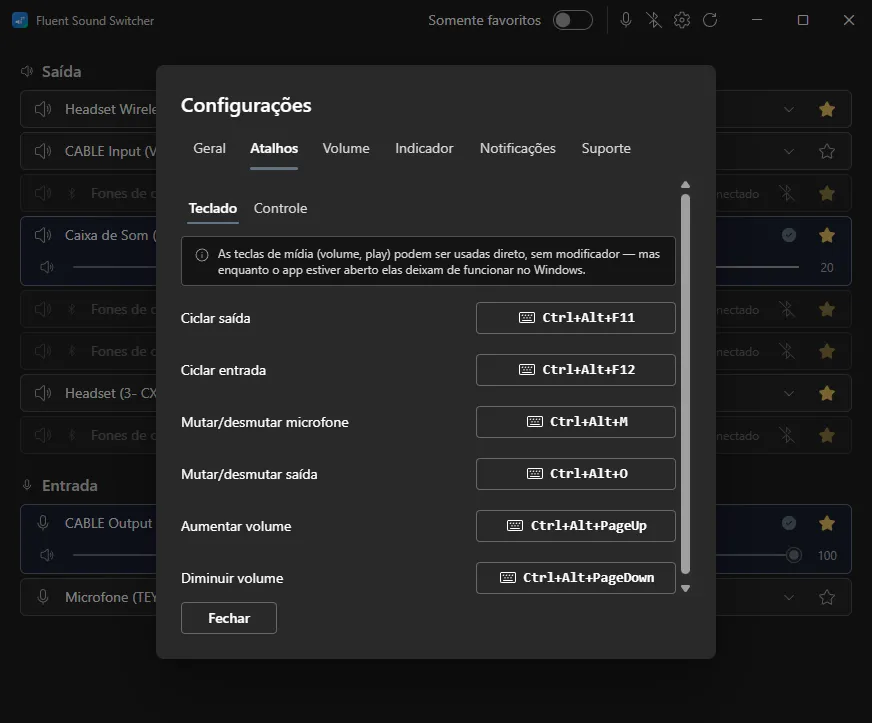Open settings via the gear icon
Viewport: 872px width, 723px height.
coord(682,21)
